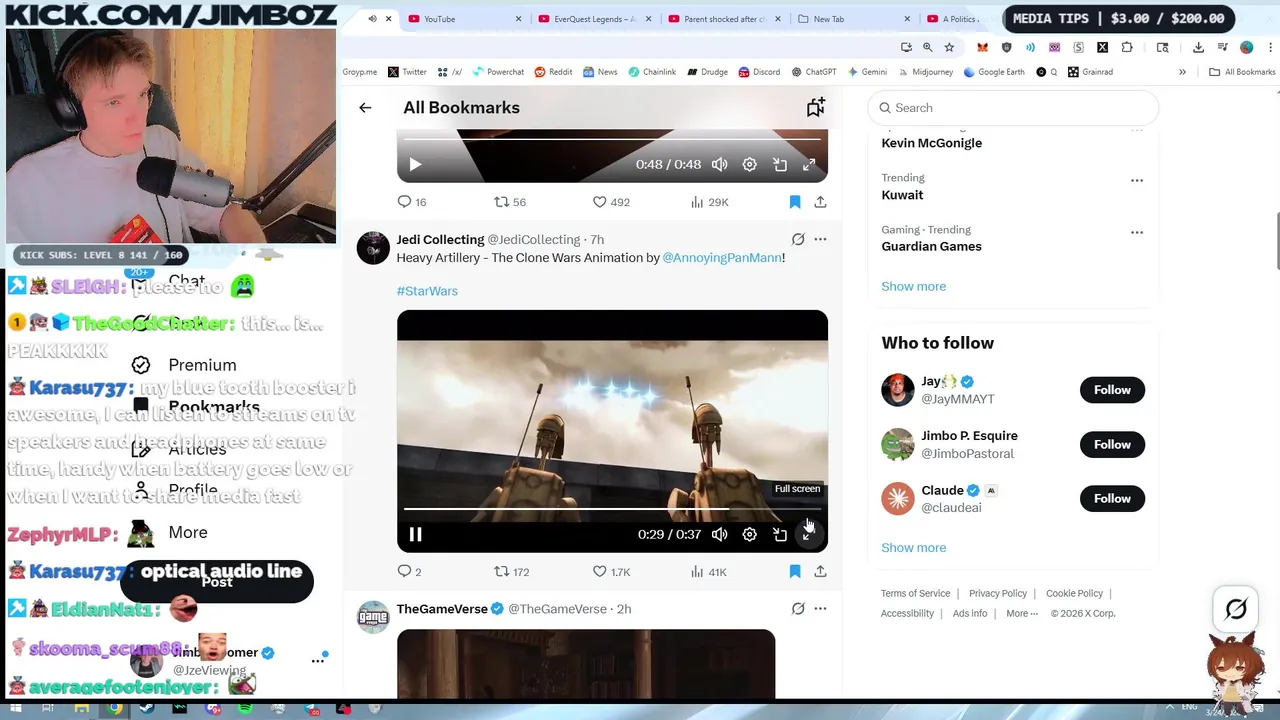The width and height of the screenshot is (1280, 720).
Task: Follow Jay @JayMMAYT
Action: pyautogui.click(x=1112, y=390)
